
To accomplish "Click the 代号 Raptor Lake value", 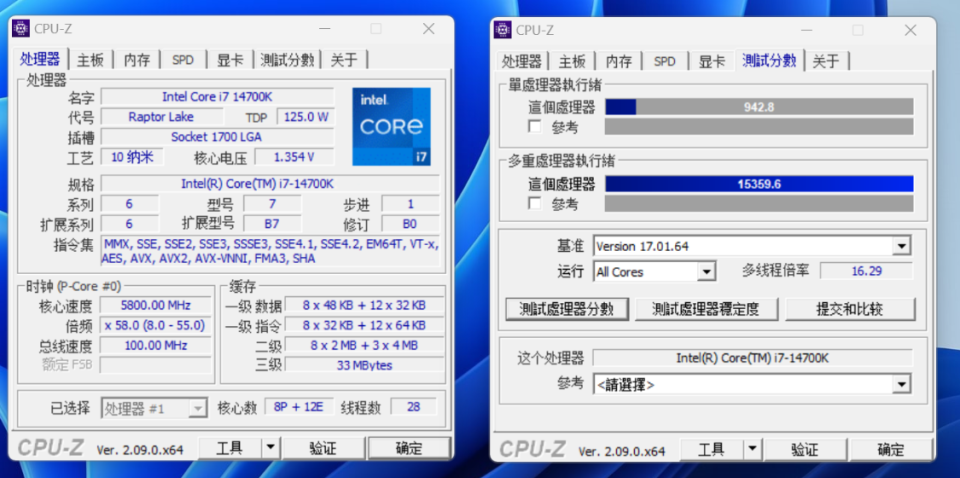I will coord(161,117).
